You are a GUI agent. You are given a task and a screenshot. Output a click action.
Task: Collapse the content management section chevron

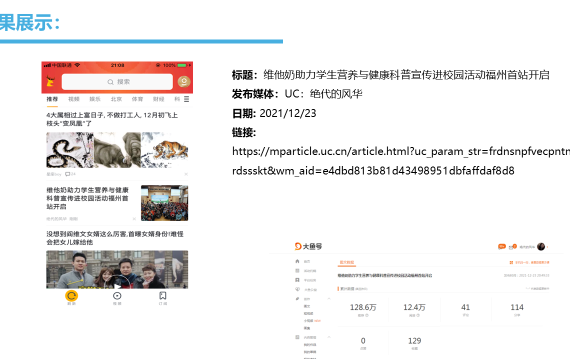(x=329, y=337)
